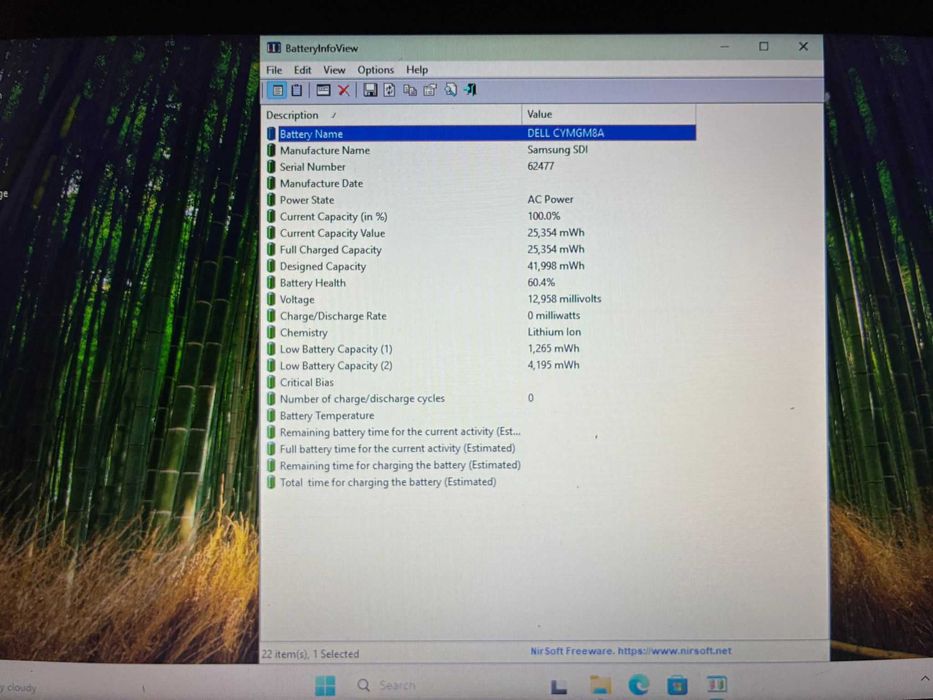Select Total time for charging the battery row
Viewport: 933px width, 700px height.
480,482
